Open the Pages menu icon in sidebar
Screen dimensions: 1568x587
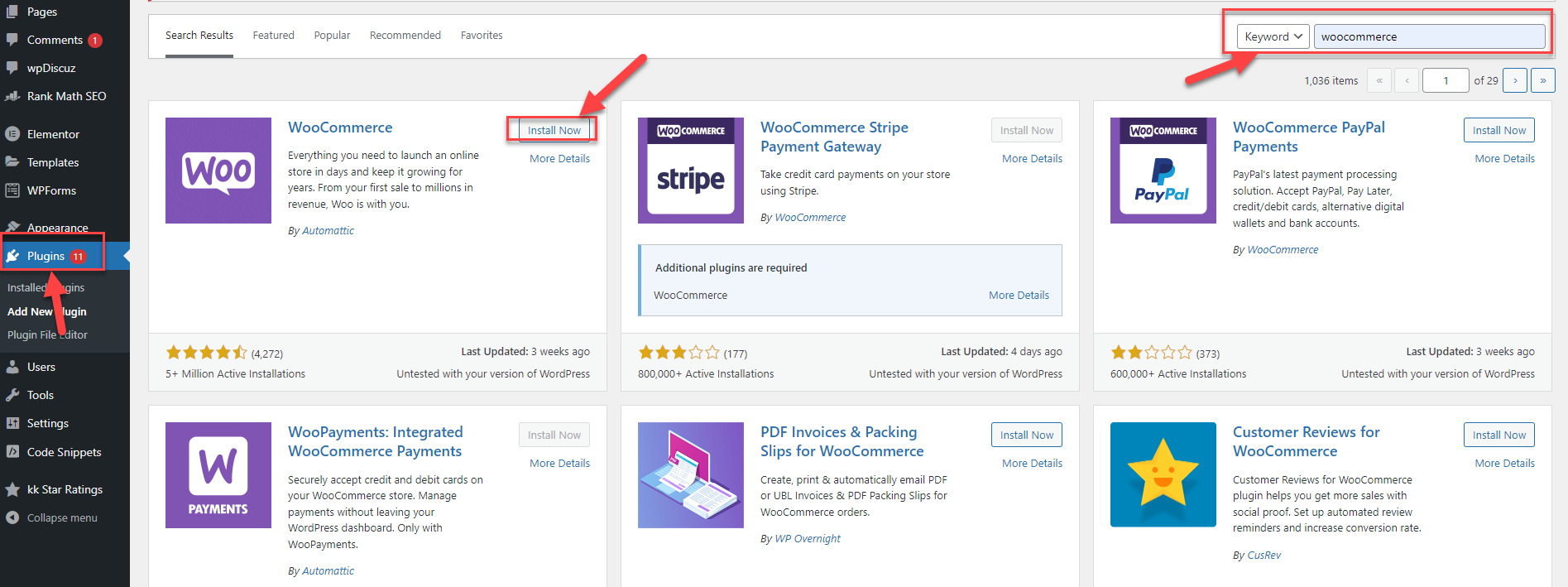(x=12, y=12)
